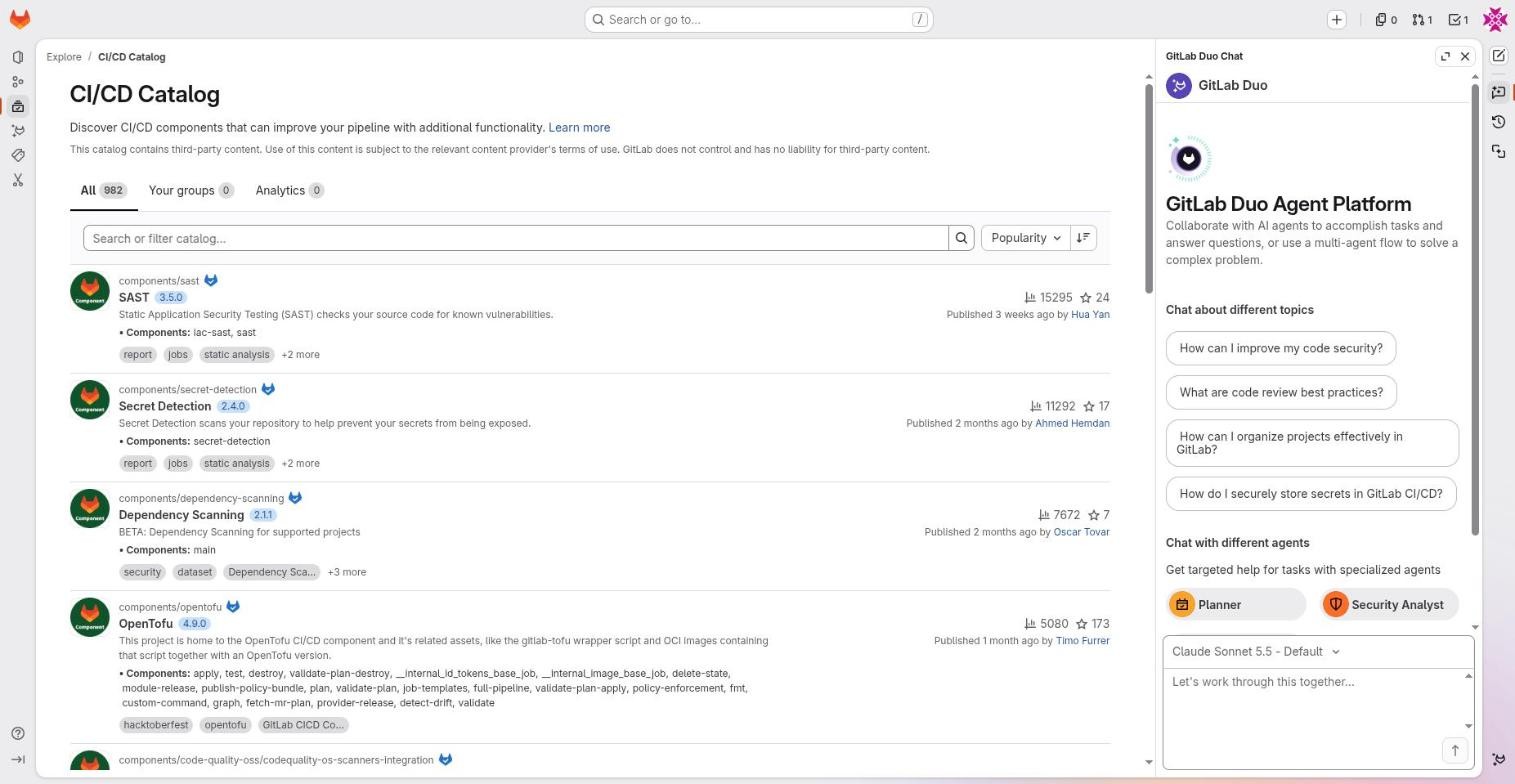Open merge requests counter icon

pos(1422,19)
